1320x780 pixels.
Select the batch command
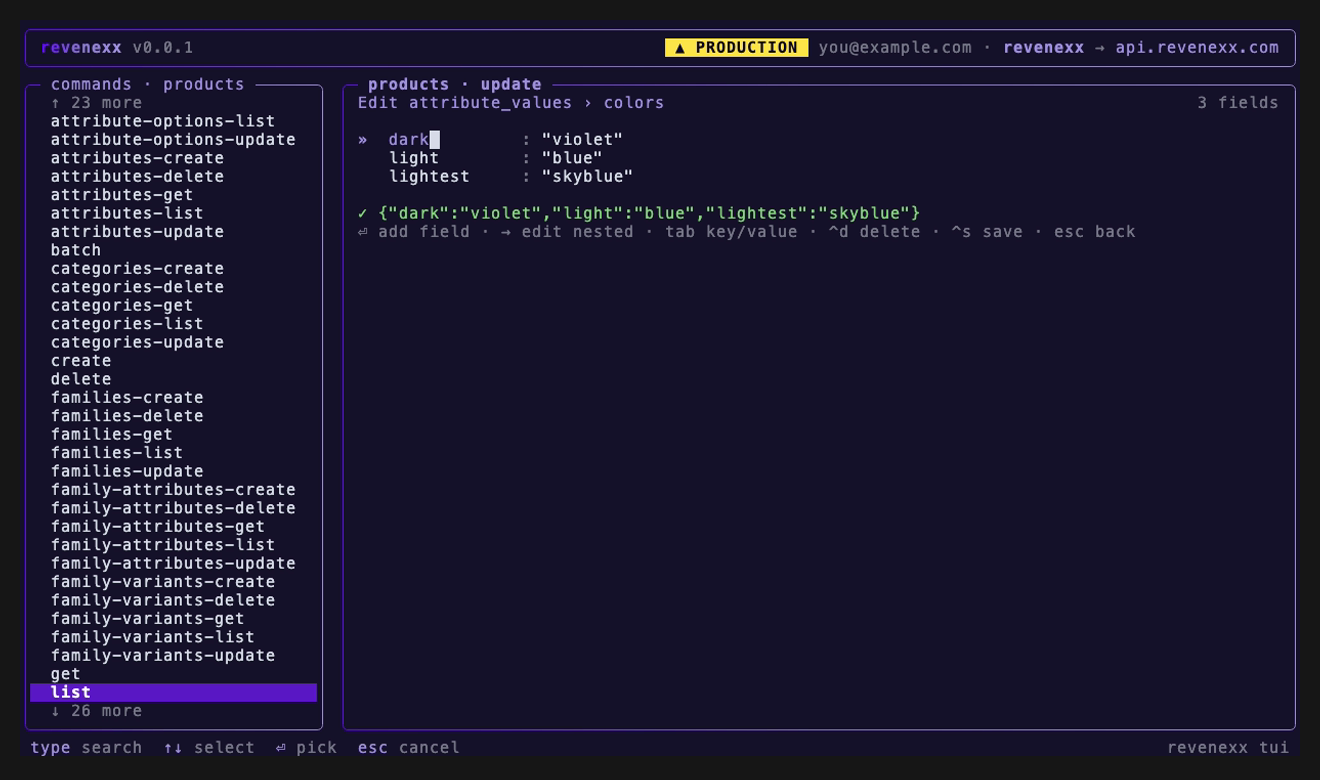click(x=76, y=250)
